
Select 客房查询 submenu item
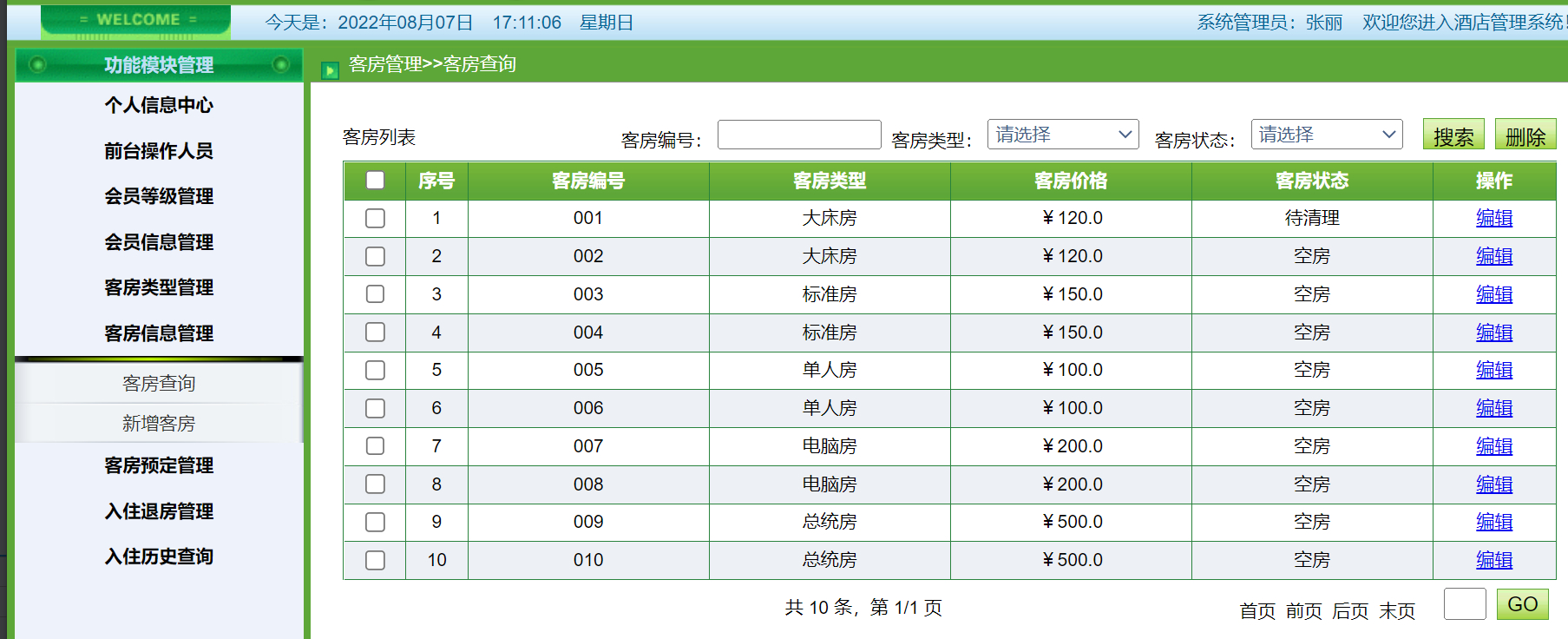point(159,384)
